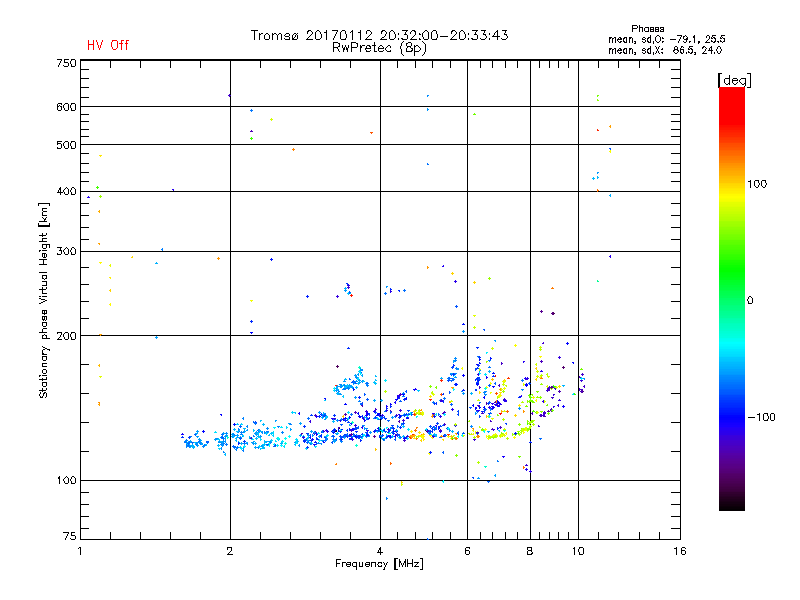Click the y-axis tick label '200'
Image resolution: width=800 pixels, height=600 pixels.
66,336
